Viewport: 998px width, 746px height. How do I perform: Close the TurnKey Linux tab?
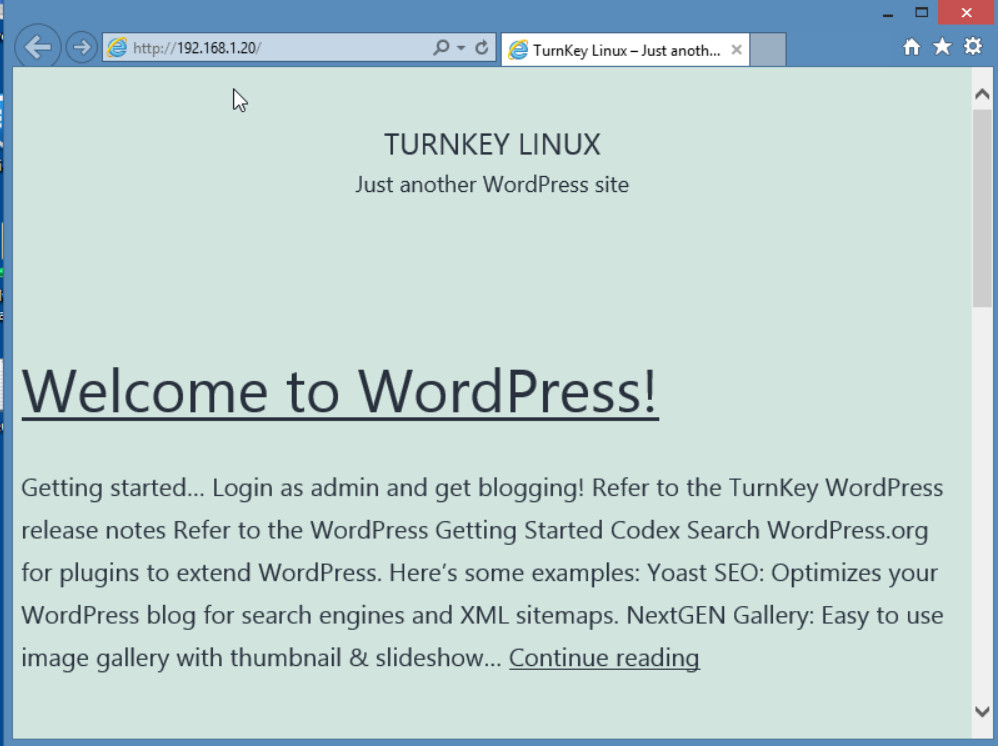point(736,50)
